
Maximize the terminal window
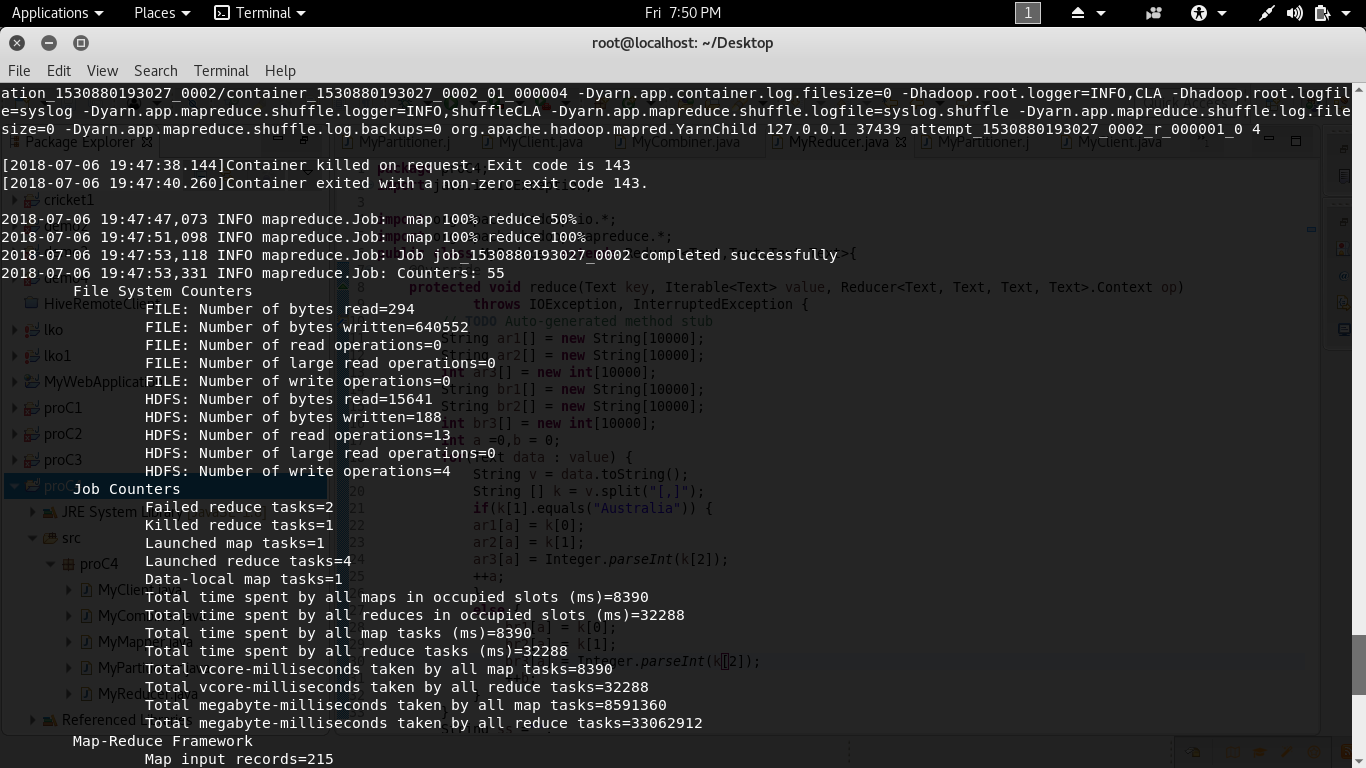coord(81,43)
